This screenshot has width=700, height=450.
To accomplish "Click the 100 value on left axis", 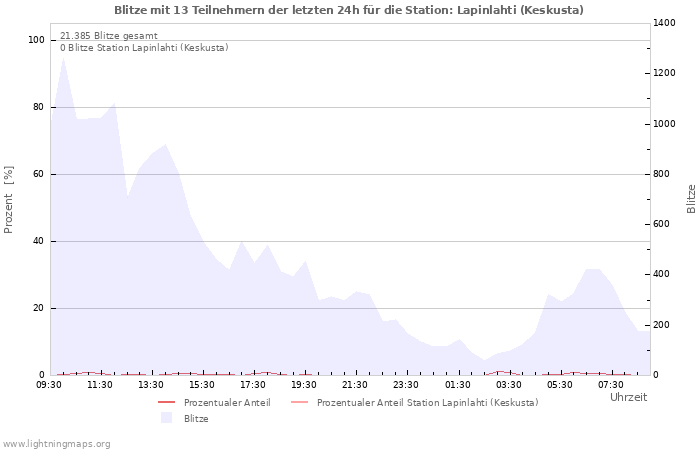I will (36, 40).
